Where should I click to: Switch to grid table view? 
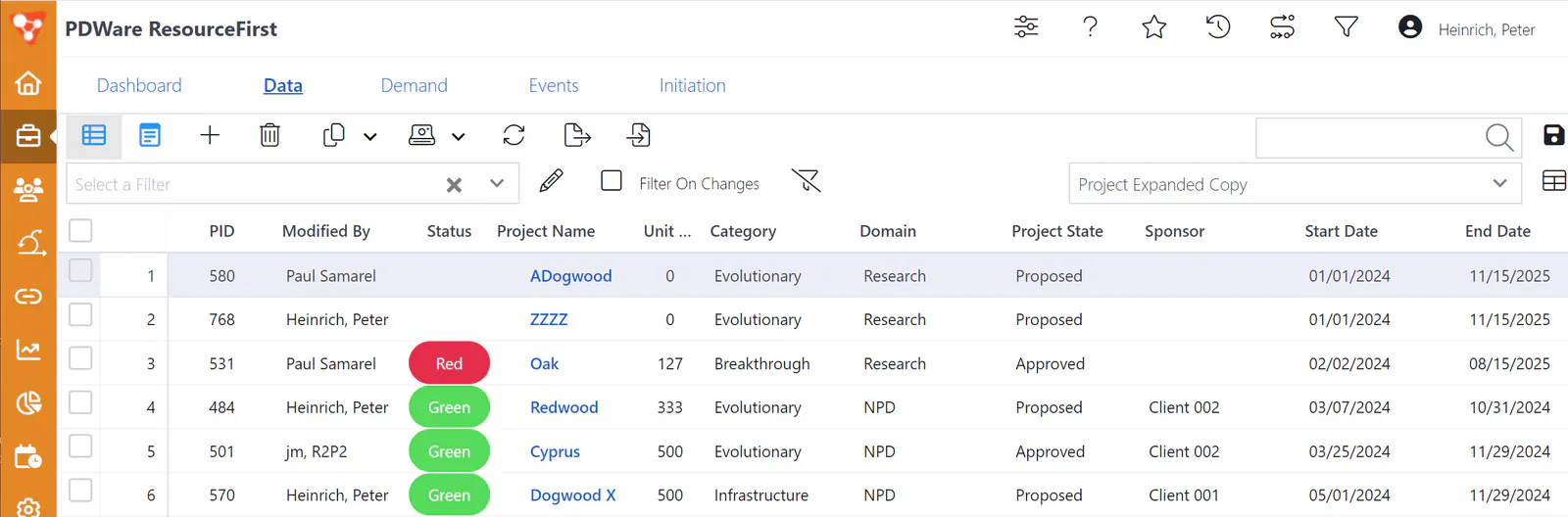[x=94, y=135]
